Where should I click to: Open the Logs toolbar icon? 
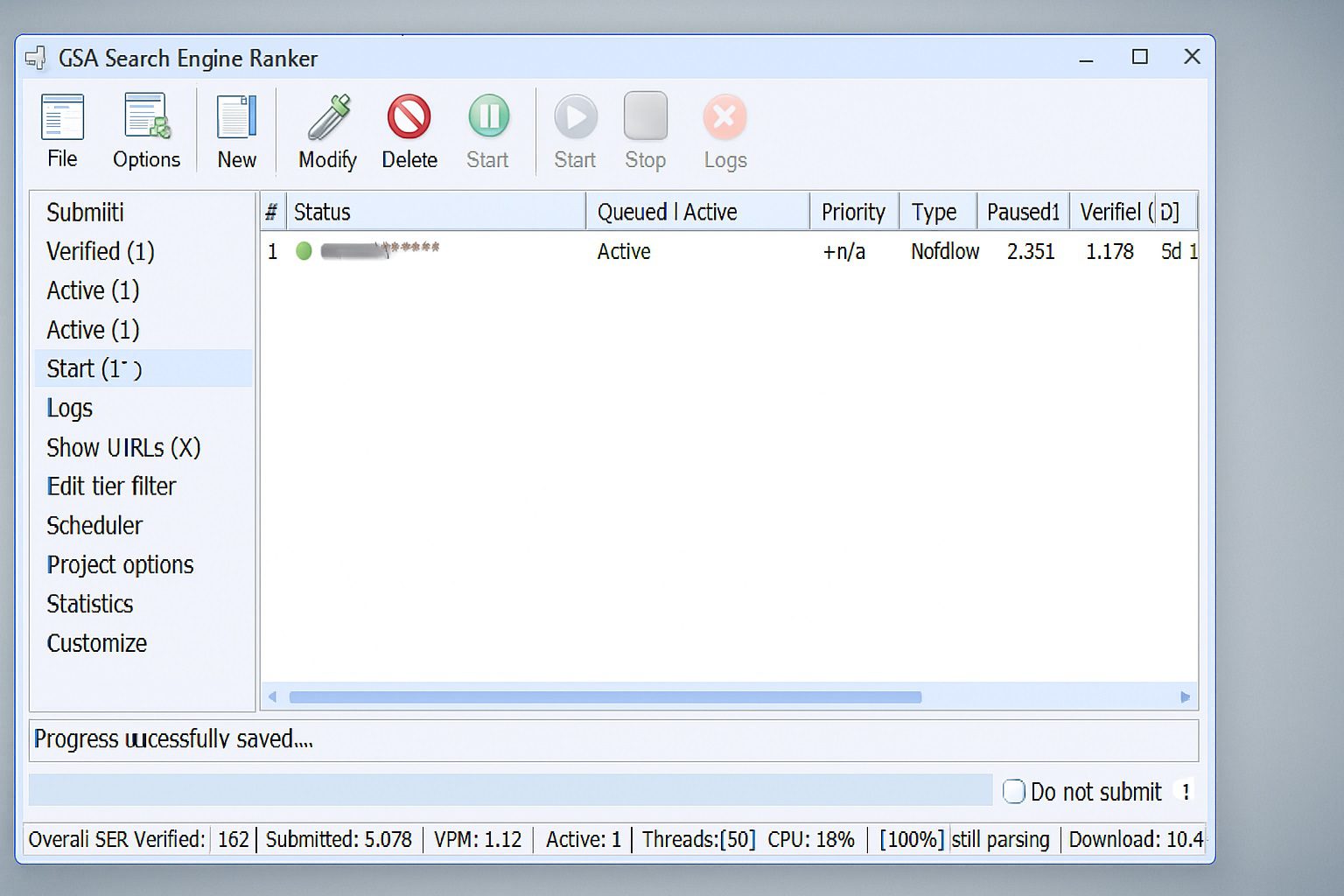pos(724,117)
